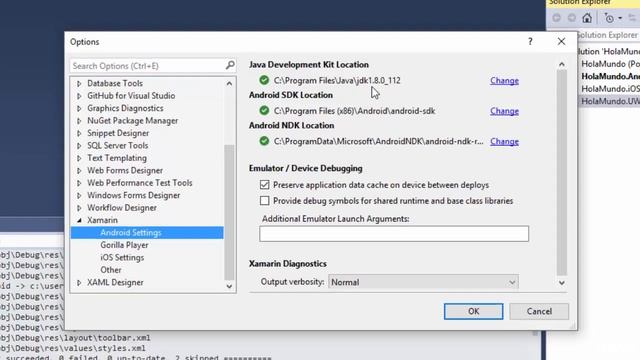Select HolaMundo (Portable) project in Solution Explorer
Image resolution: width=640 pixels, height=360 pixels.
[x=610, y=64]
